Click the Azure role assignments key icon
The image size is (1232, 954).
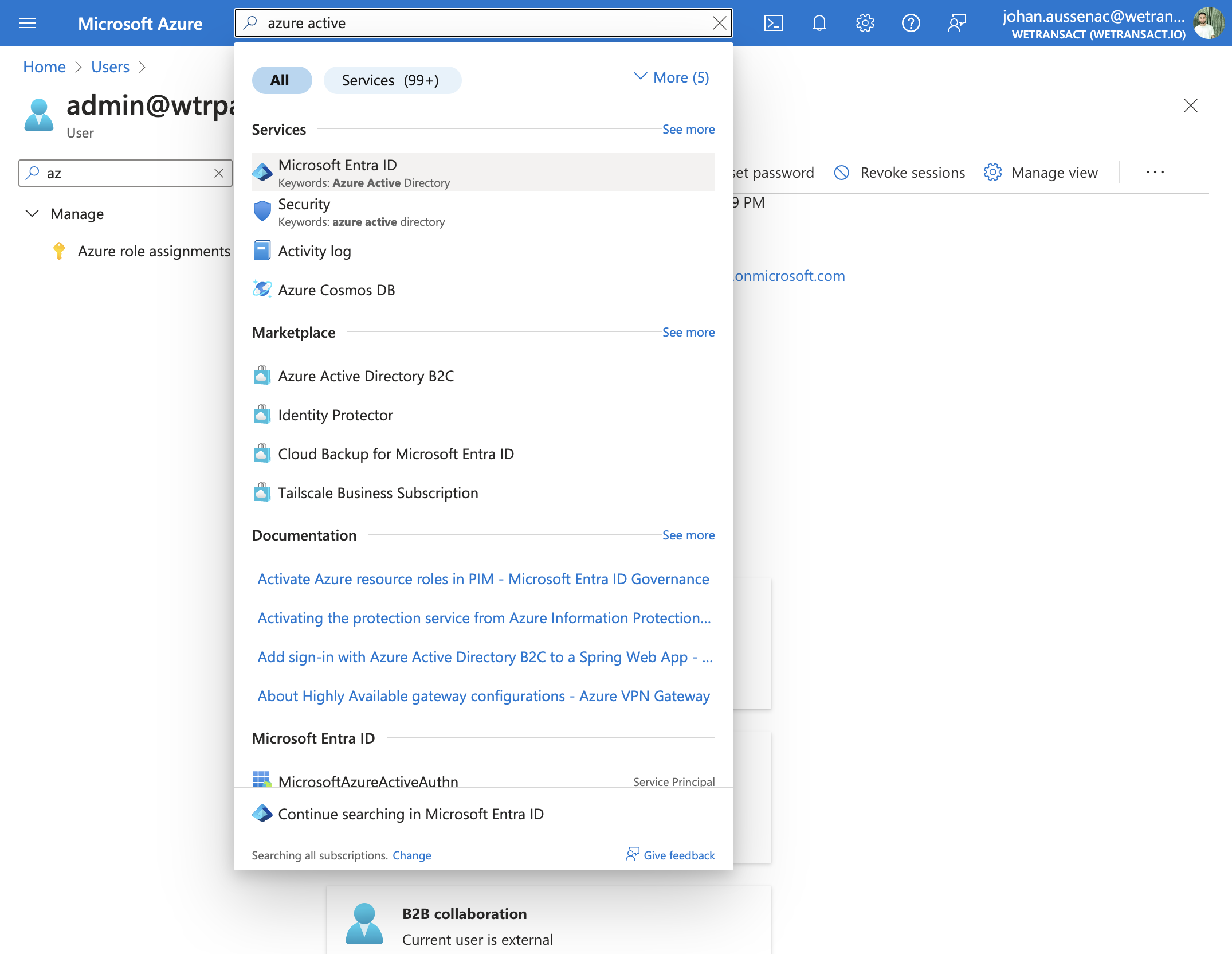[59, 251]
